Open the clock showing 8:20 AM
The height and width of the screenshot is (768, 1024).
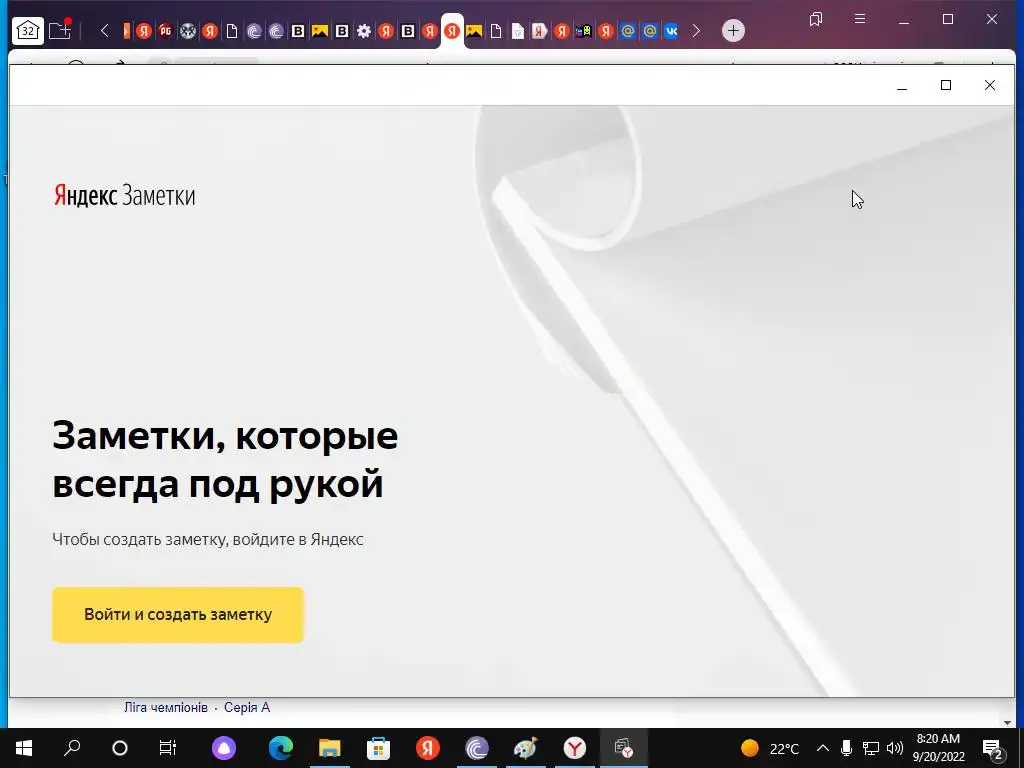pyautogui.click(x=938, y=748)
